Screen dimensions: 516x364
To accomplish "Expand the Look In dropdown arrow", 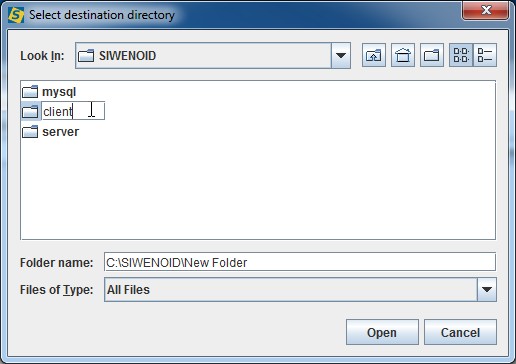I will coord(341,55).
